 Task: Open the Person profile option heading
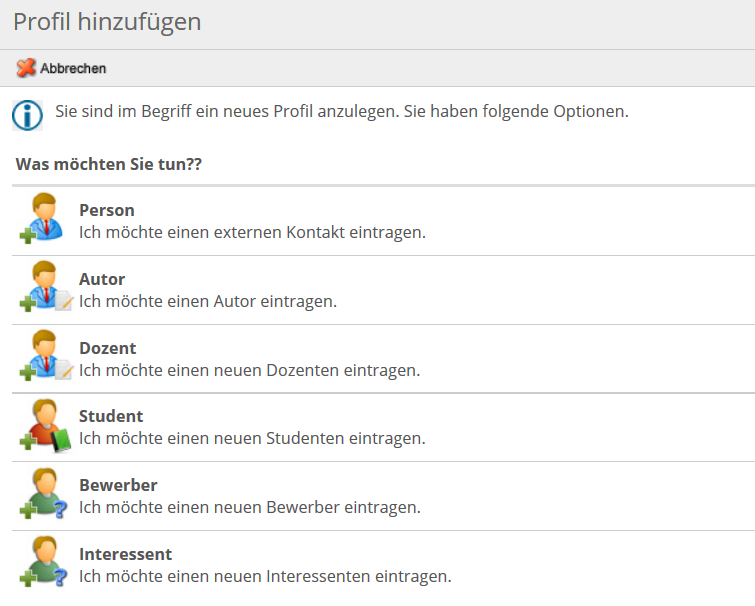pos(107,210)
